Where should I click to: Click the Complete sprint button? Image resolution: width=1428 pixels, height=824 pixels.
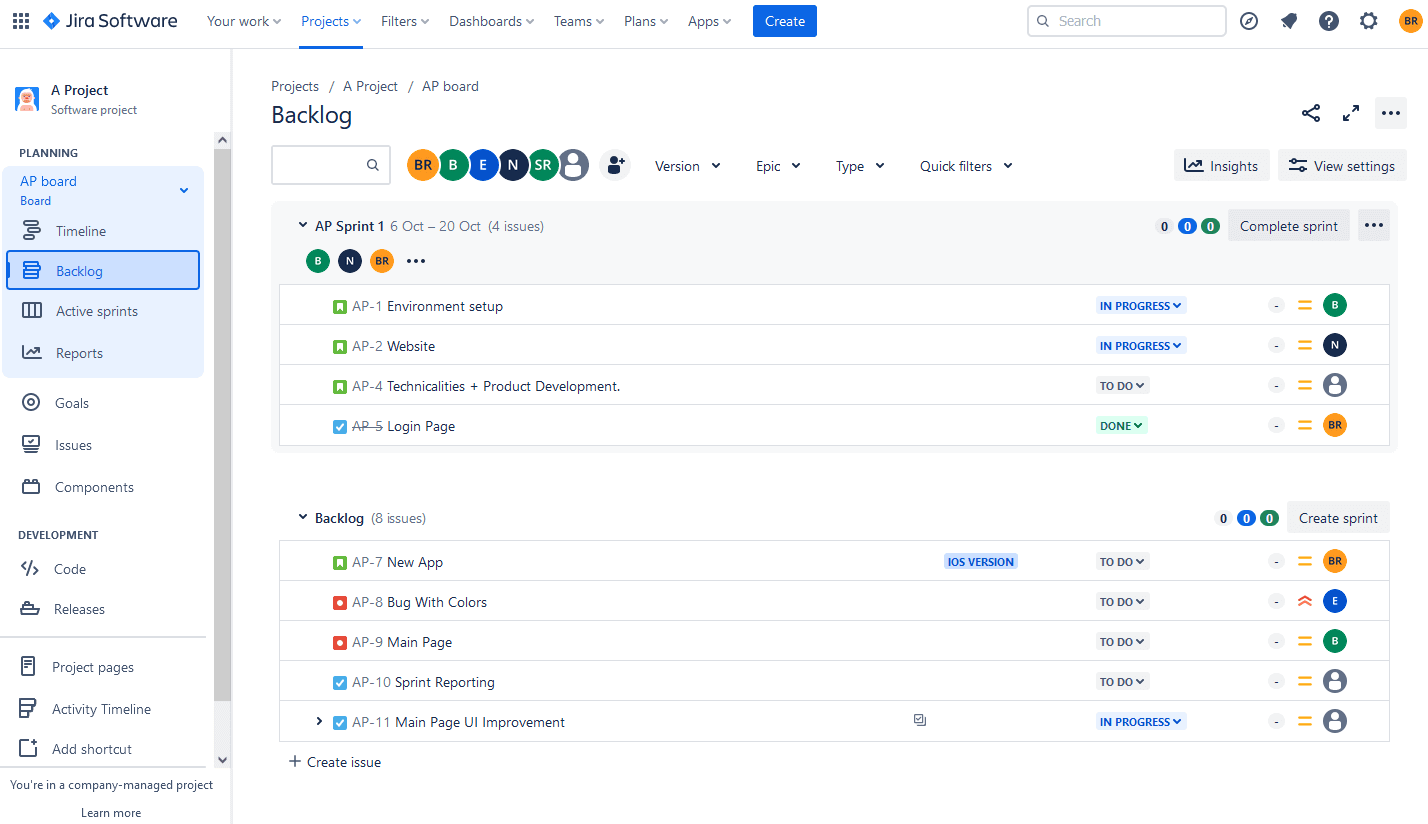[x=1288, y=225]
